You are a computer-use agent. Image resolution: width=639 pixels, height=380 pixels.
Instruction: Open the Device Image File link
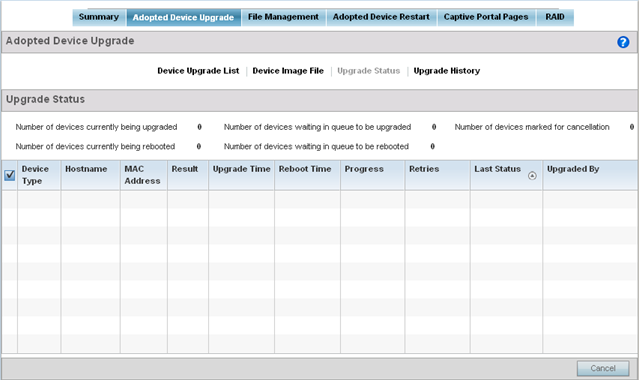pos(288,71)
